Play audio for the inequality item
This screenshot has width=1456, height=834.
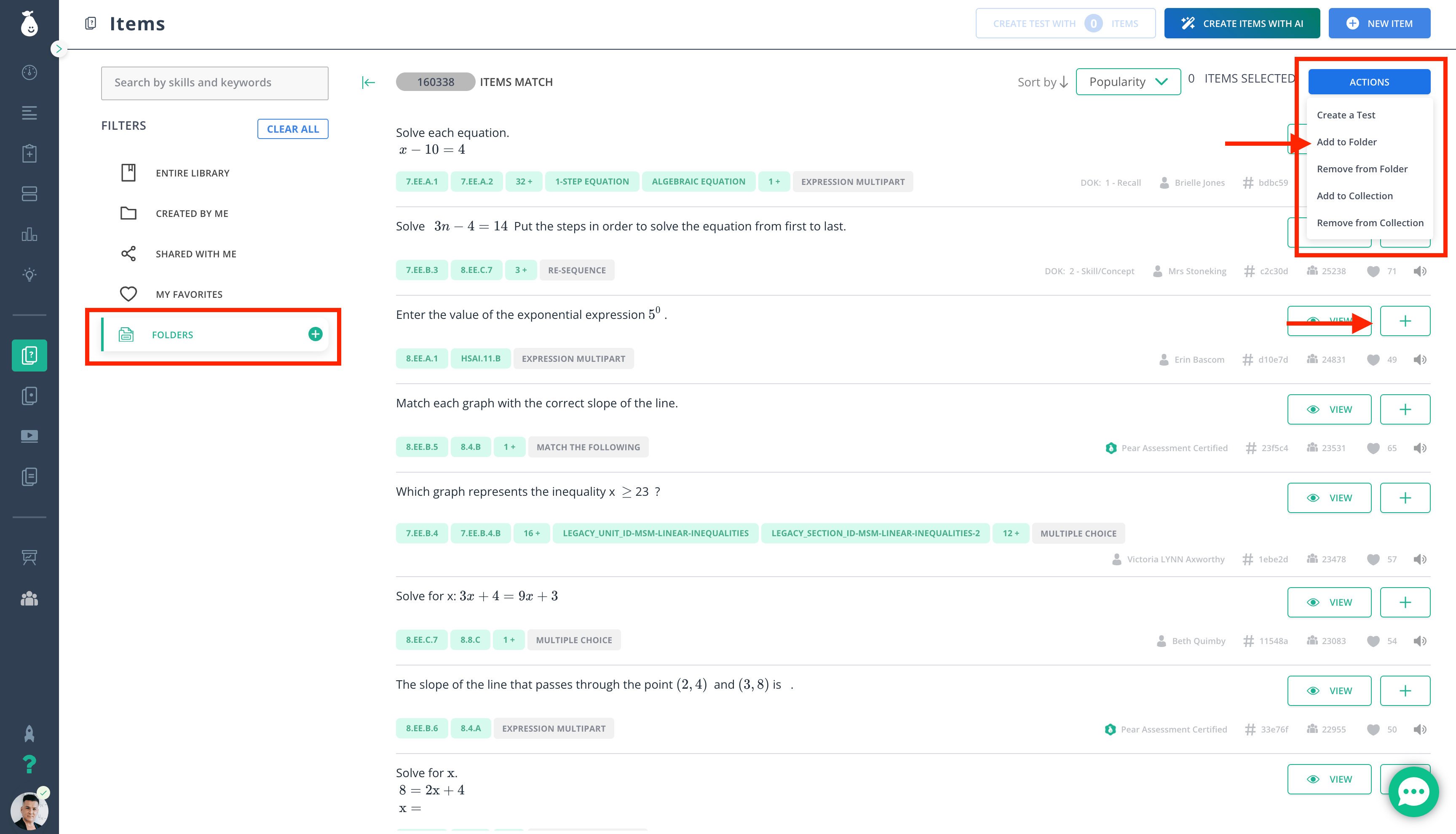(1419, 559)
